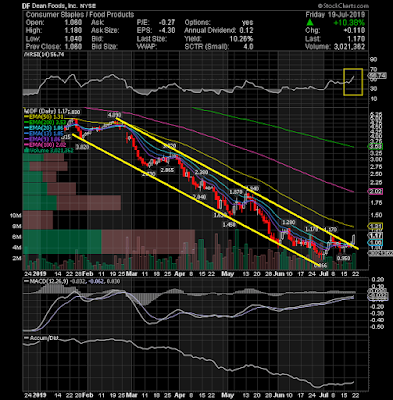Click the DF ticker symbol in the header
393x400 pixels.
coord(25,6)
